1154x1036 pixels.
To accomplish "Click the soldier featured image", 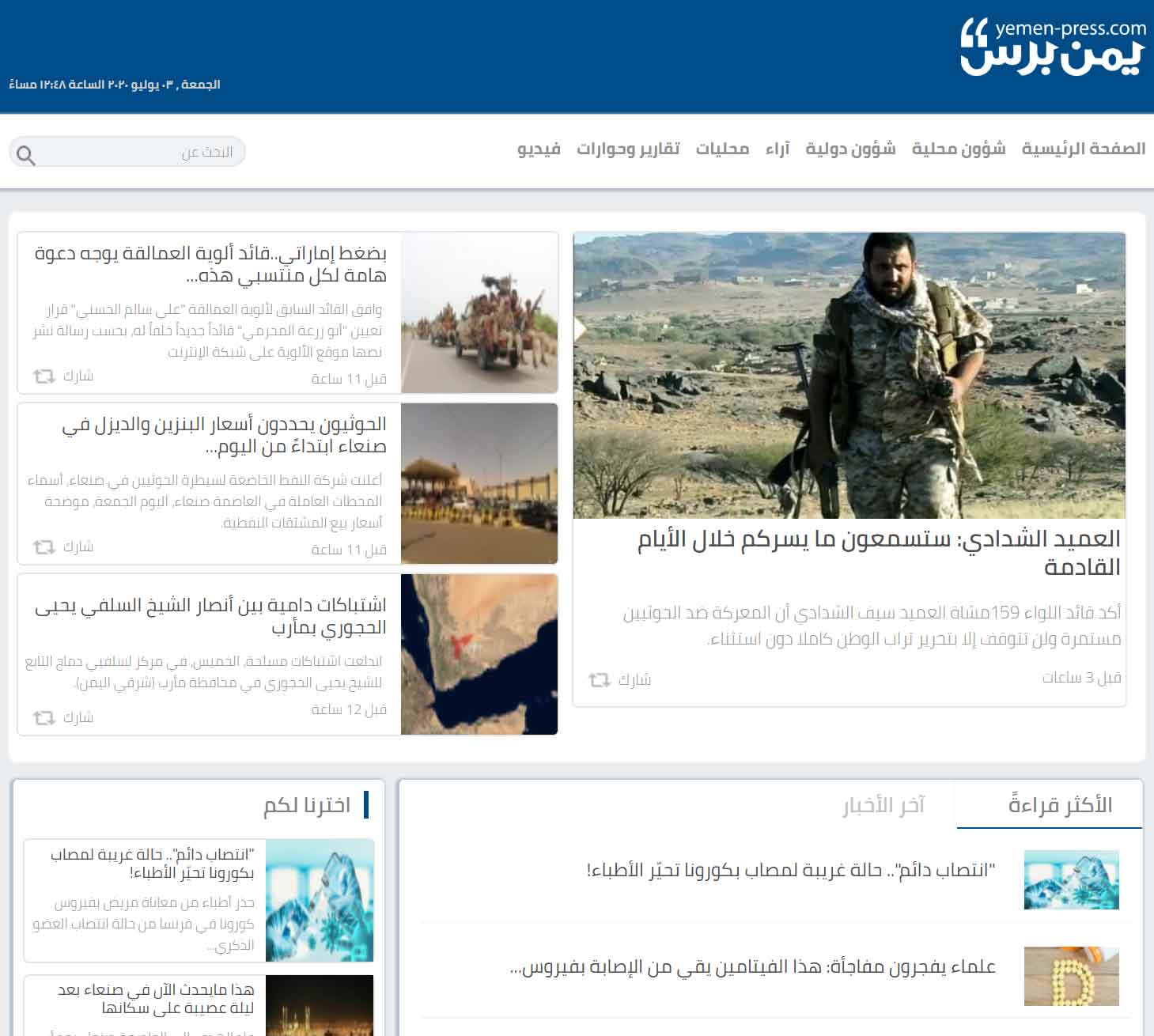I will [849, 376].
